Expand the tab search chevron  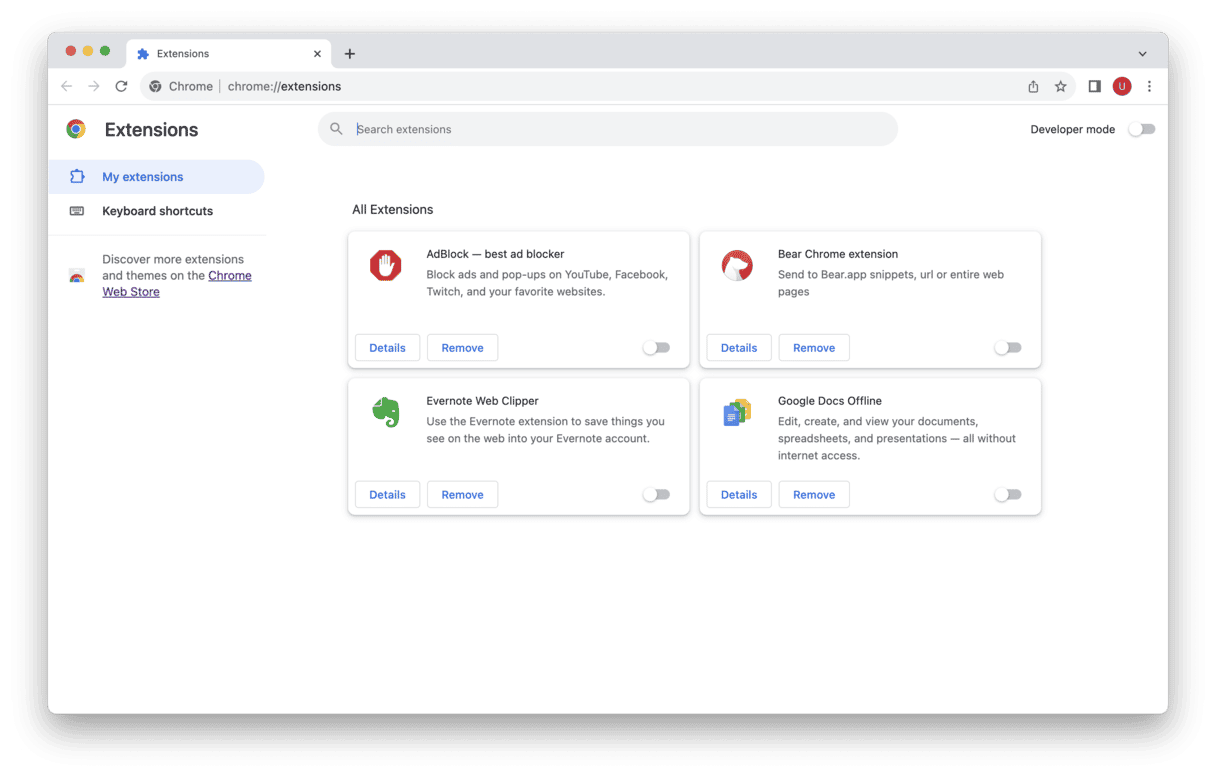point(1142,54)
